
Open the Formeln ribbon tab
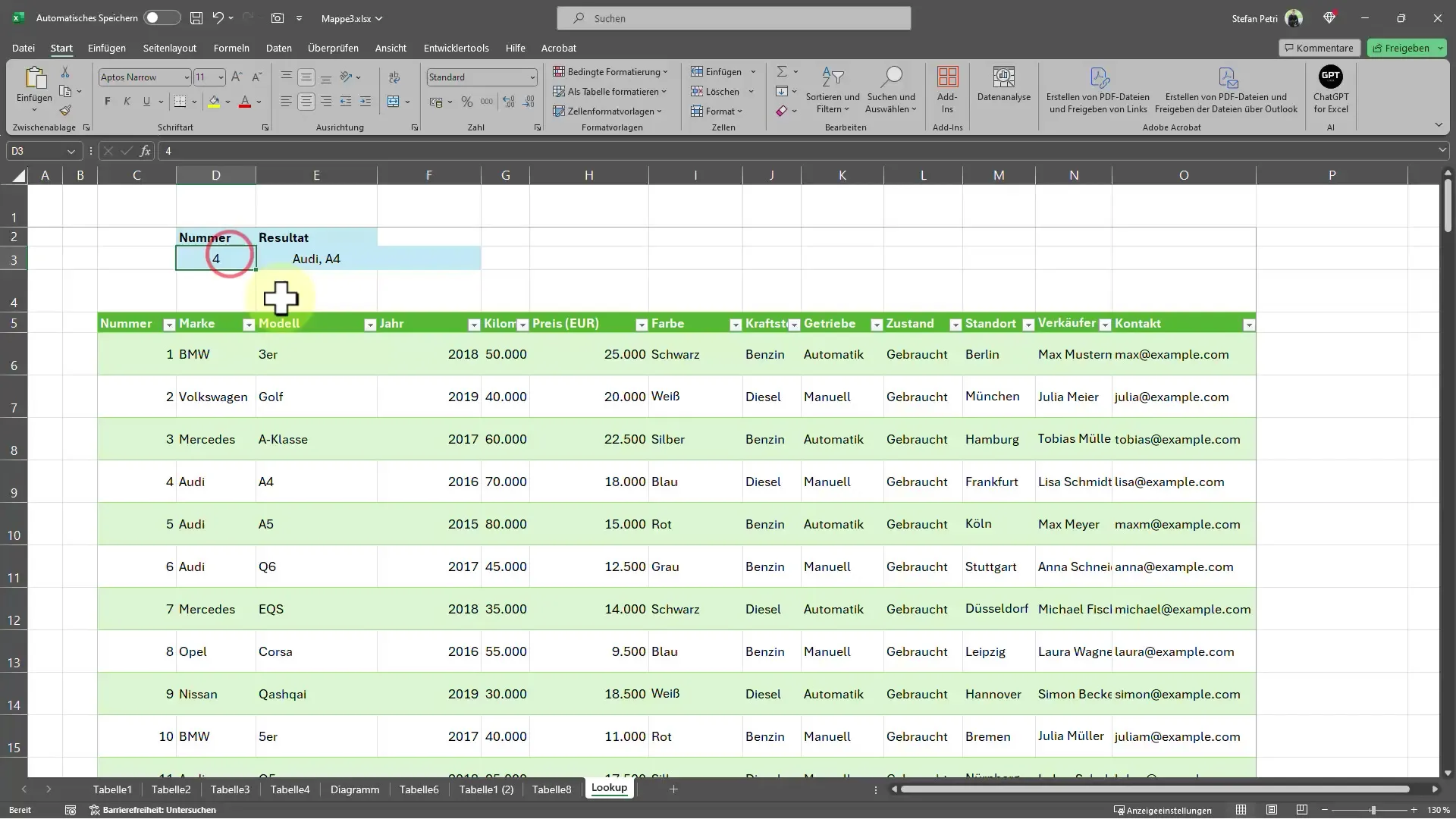pyautogui.click(x=231, y=47)
